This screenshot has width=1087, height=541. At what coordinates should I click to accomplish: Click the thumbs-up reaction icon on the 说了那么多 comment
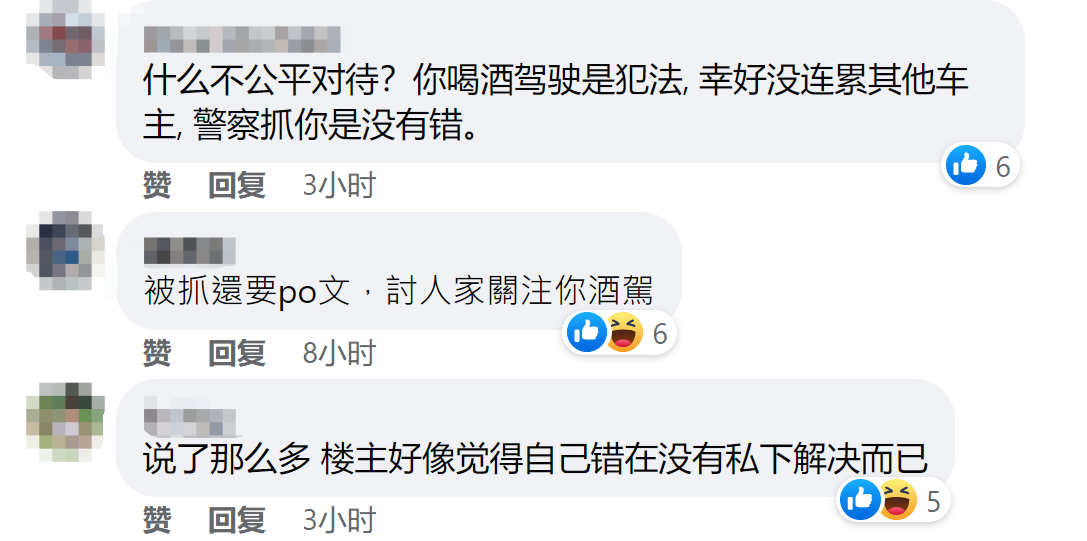click(860, 499)
